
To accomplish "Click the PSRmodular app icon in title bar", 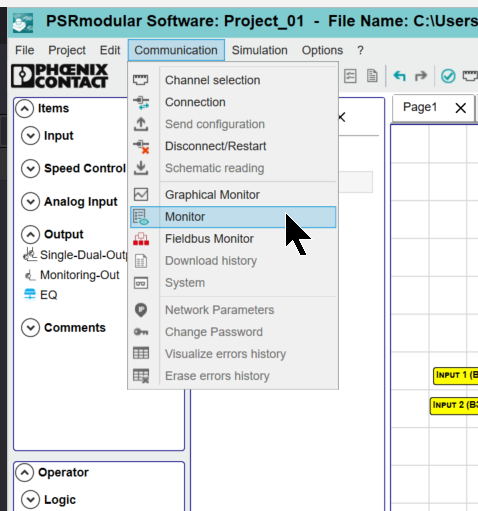I will 23,23.
